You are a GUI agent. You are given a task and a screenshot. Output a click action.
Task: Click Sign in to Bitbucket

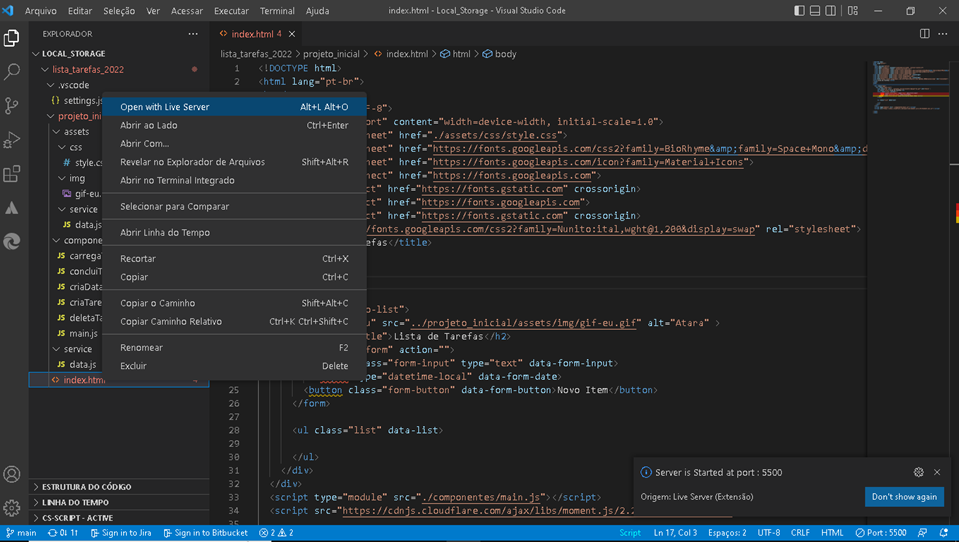tap(206, 533)
